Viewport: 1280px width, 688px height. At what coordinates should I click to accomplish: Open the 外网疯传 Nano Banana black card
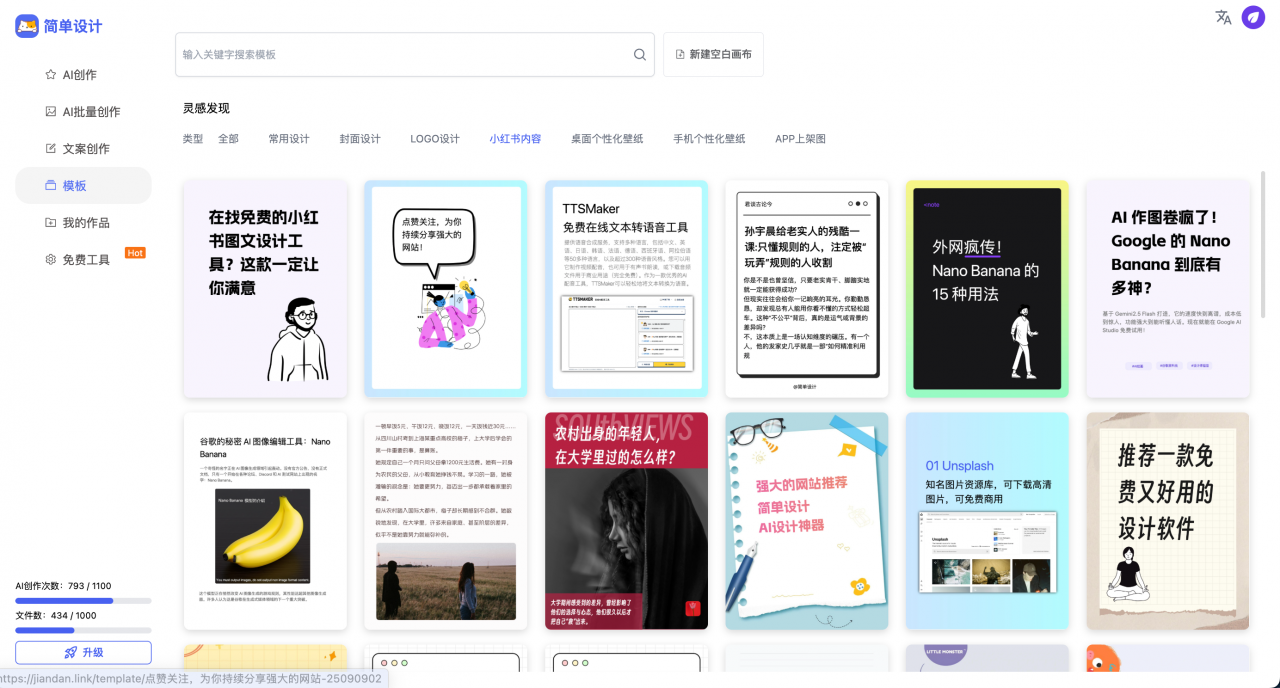pos(987,289)
